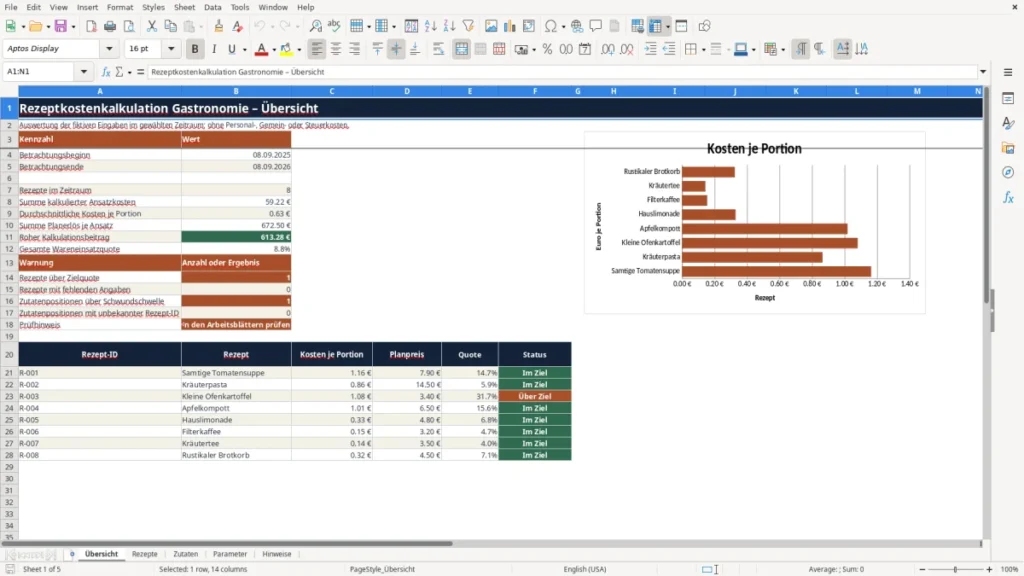This screenshot has width=1024, height=576.
Task: Open the Function Wizard in the formula bar
Action: tap(106, 72)
